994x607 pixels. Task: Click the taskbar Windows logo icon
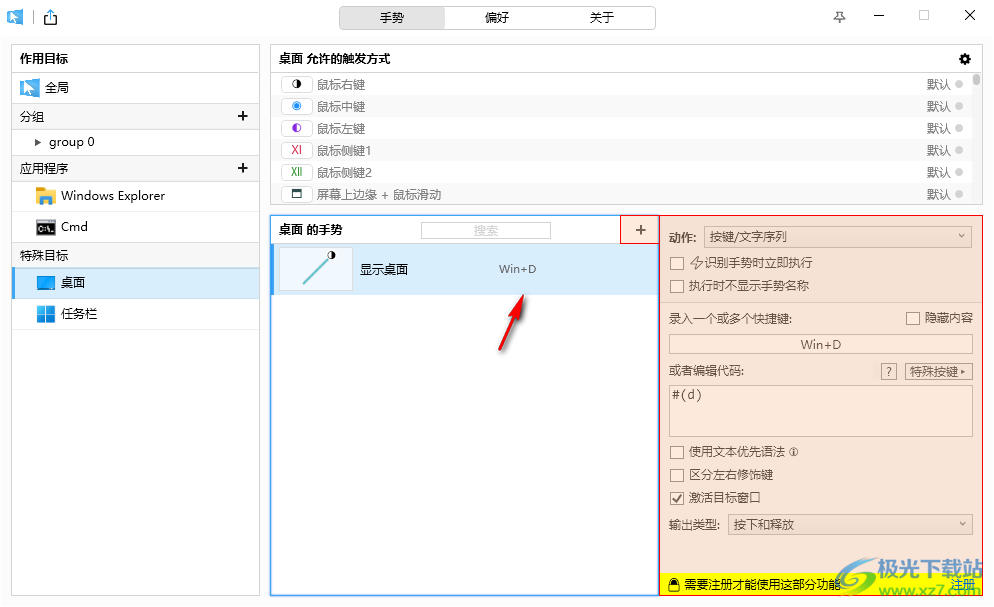pos(46,314)
